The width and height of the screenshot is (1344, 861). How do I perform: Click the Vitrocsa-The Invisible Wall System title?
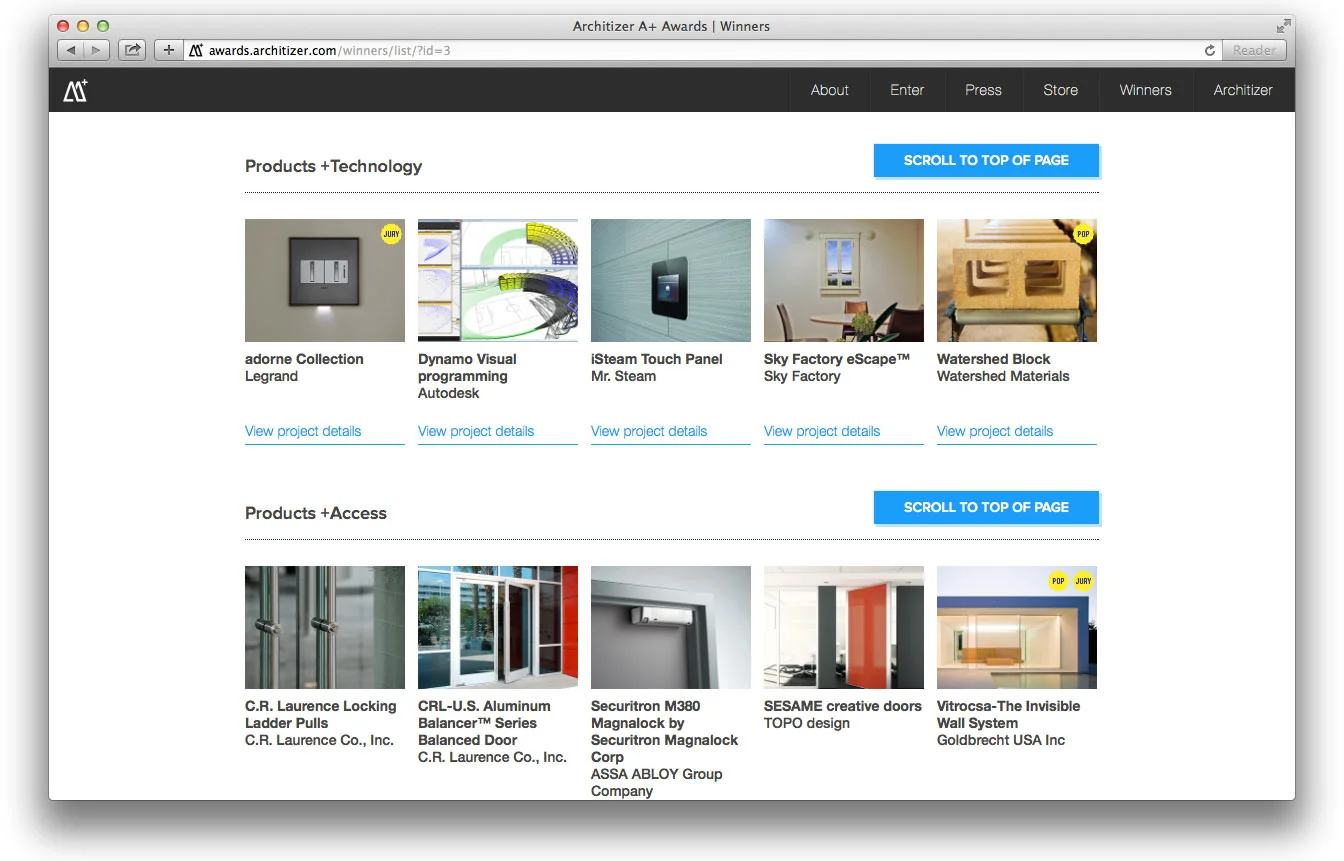[x=1009, y=714]
